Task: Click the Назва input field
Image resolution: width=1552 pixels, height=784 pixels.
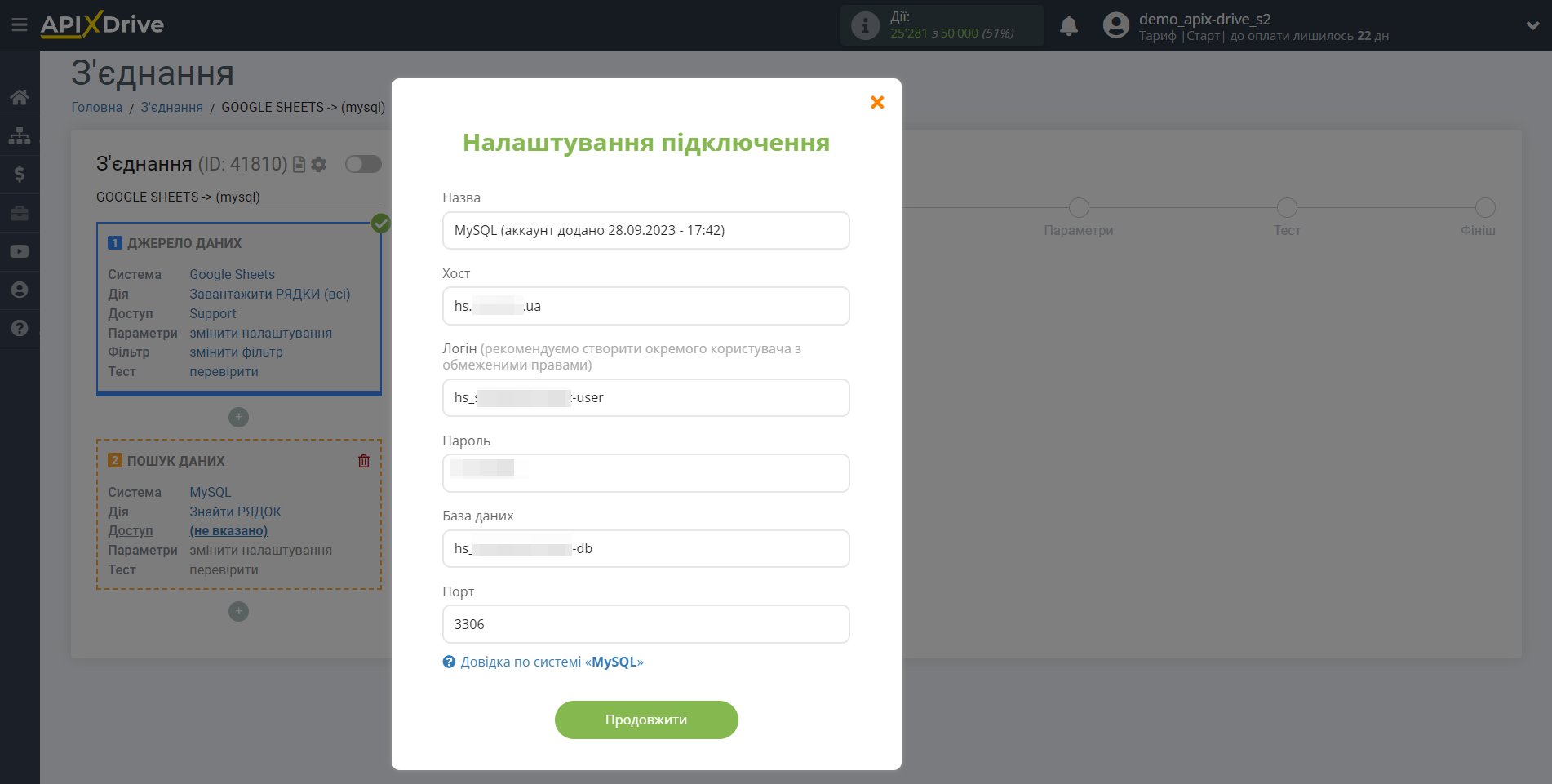Action: 645,230
